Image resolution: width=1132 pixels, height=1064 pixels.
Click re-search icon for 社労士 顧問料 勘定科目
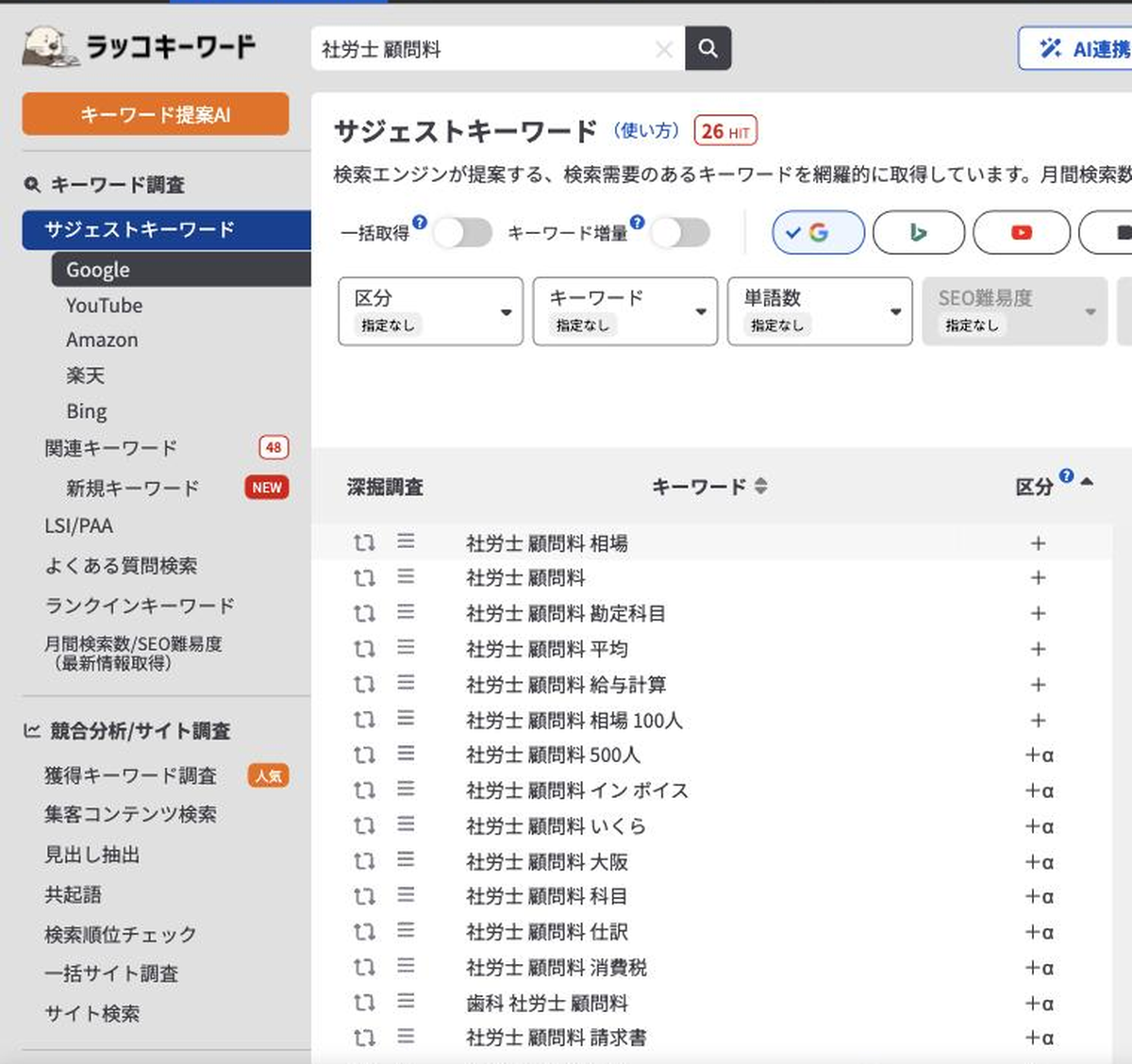(x=364, y=613)
